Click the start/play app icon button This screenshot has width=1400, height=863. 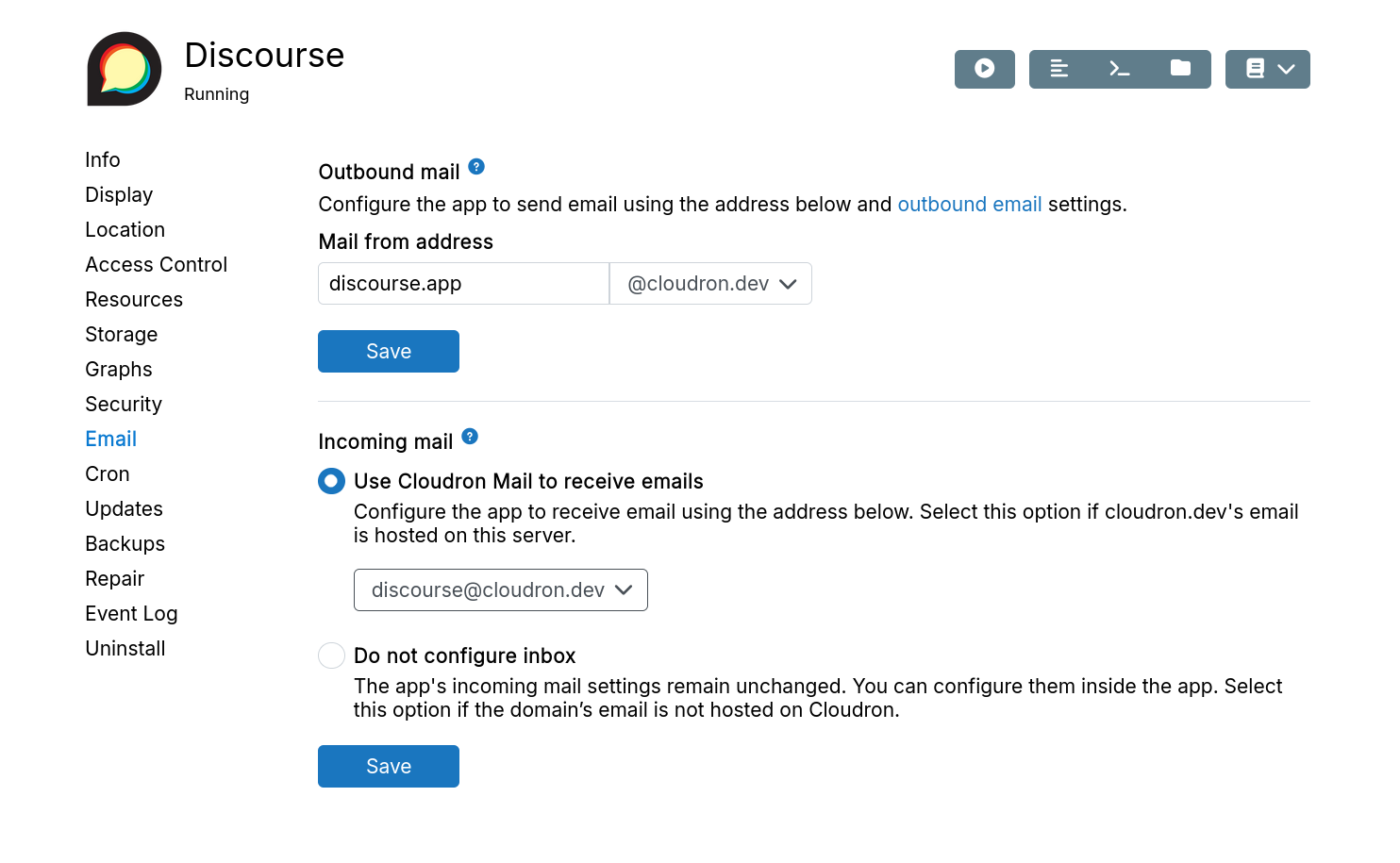click(984, 69)
